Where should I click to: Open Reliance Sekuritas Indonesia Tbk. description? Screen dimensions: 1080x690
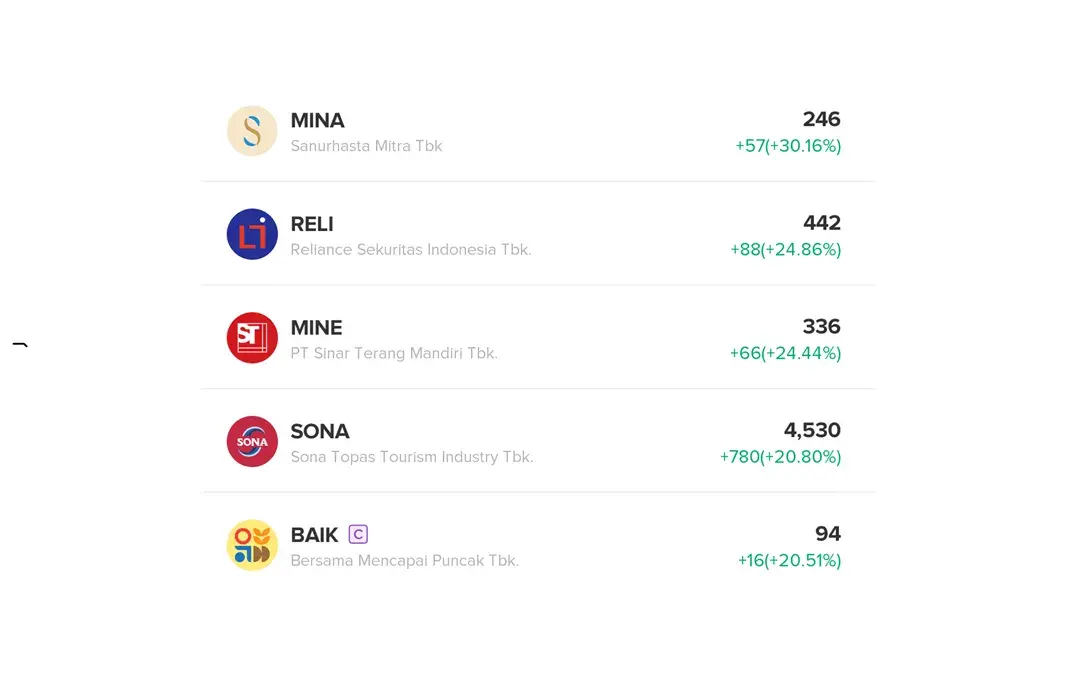[x=411, y=249]
